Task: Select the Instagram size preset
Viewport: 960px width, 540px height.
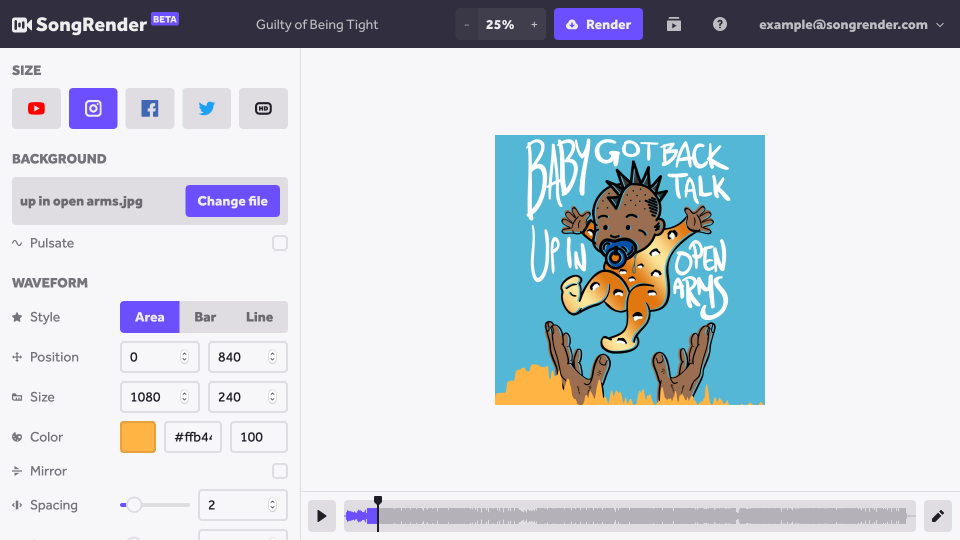Action: [93, 109]
